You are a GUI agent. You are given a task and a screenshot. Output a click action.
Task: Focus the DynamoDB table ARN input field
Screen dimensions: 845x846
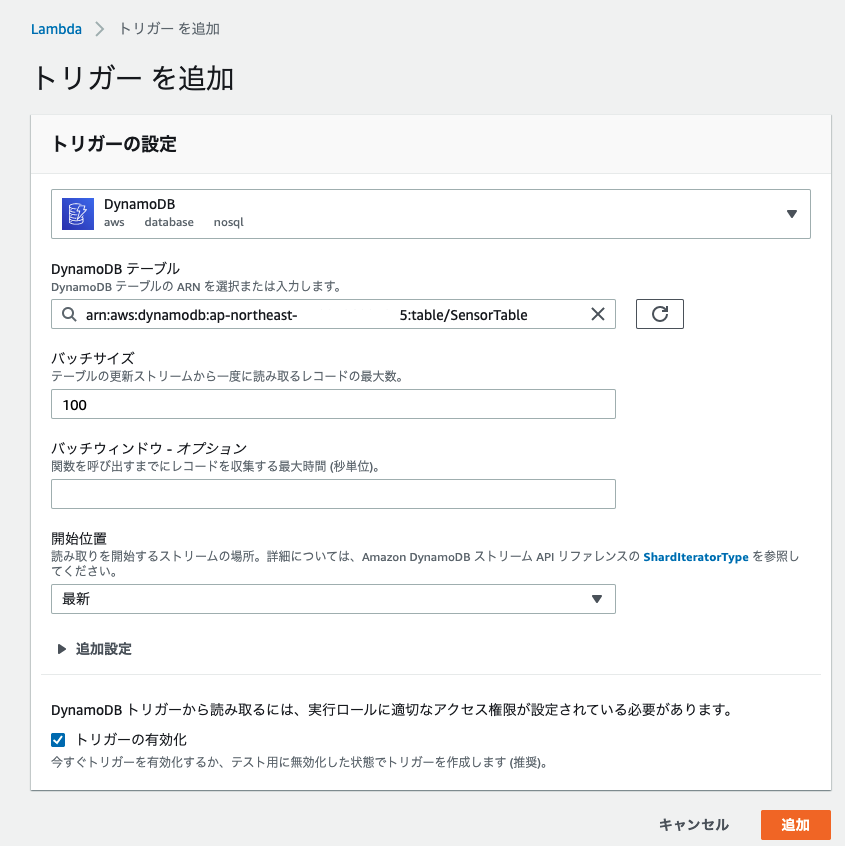coord(333,314)
